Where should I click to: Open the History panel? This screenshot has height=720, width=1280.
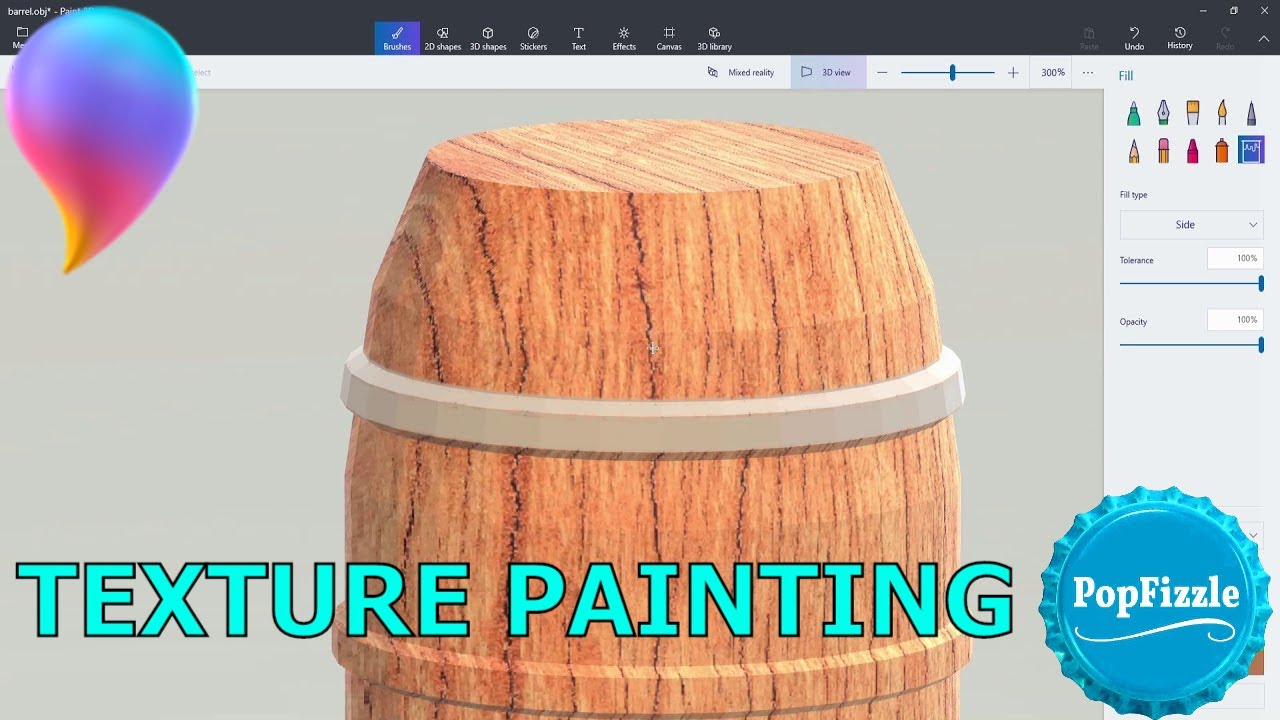click(1180, 38)
